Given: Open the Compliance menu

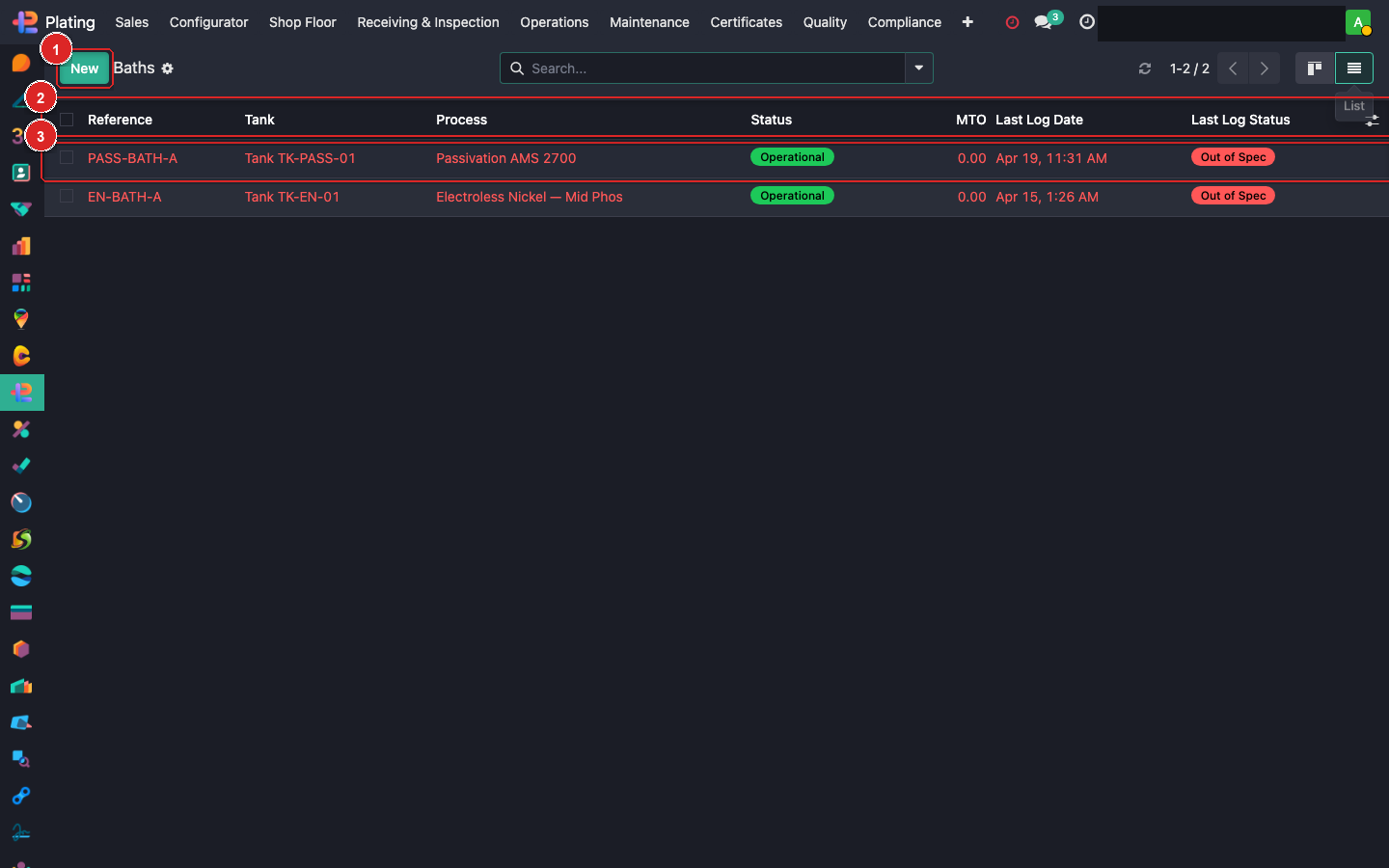Looking at the screenshot, I should click(x=904, y=22).
